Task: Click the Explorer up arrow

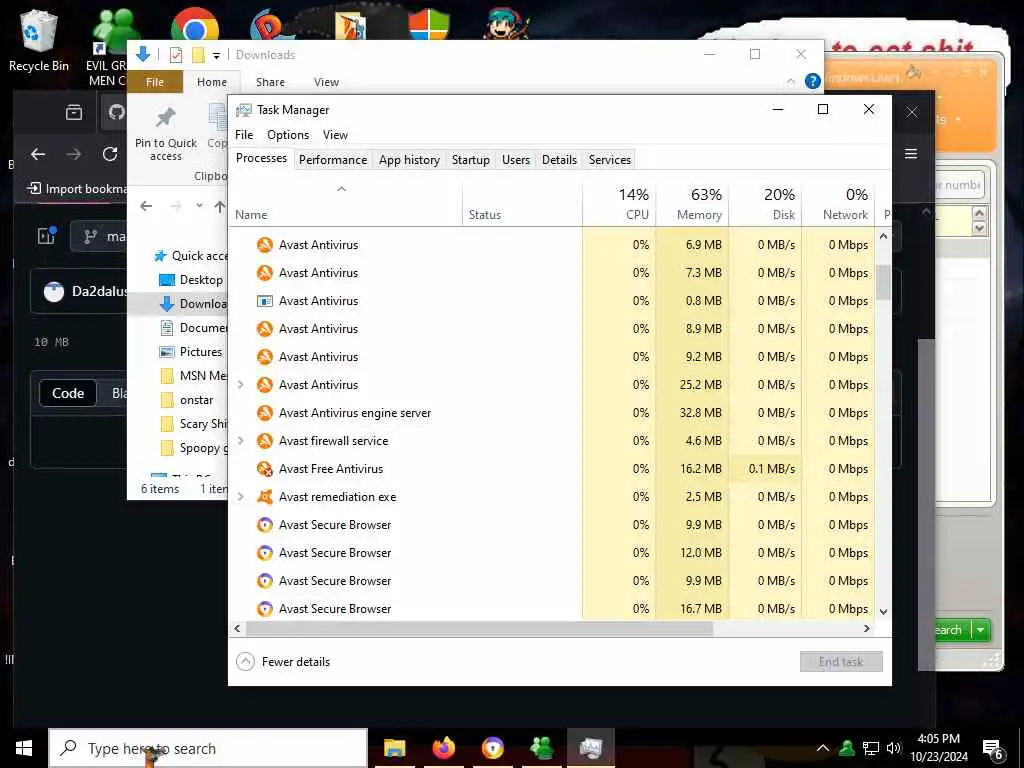Action: 219,206
